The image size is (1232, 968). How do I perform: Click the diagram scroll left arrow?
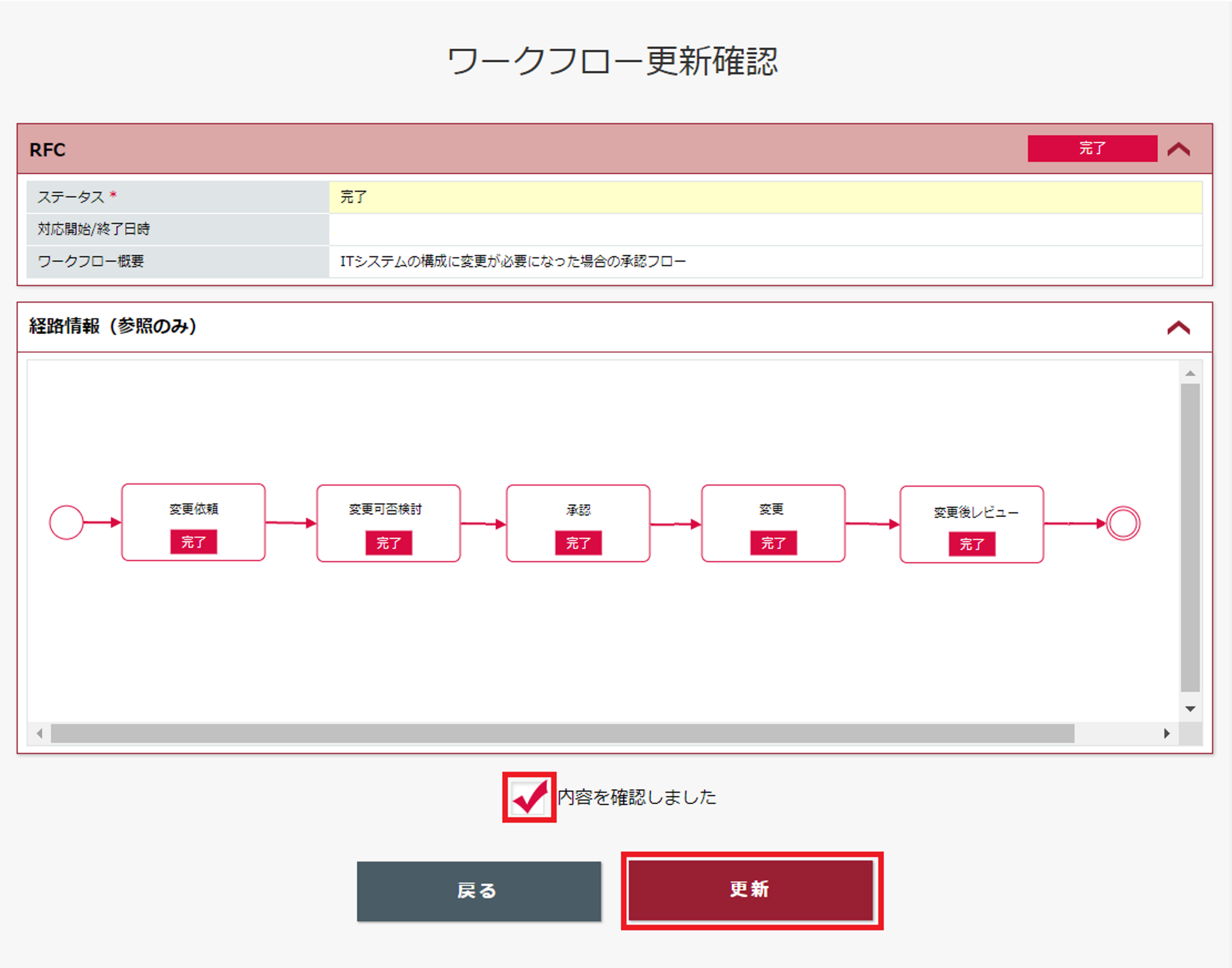tap(39, 733)
